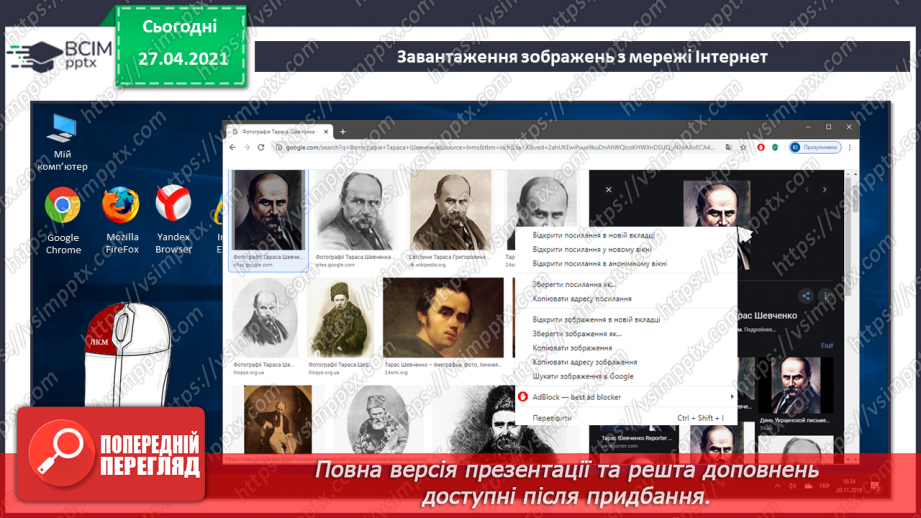921x518 pixels.
Task: Launch the Mozilla FireFox desktop shortcut
Action: coord(122,220)
